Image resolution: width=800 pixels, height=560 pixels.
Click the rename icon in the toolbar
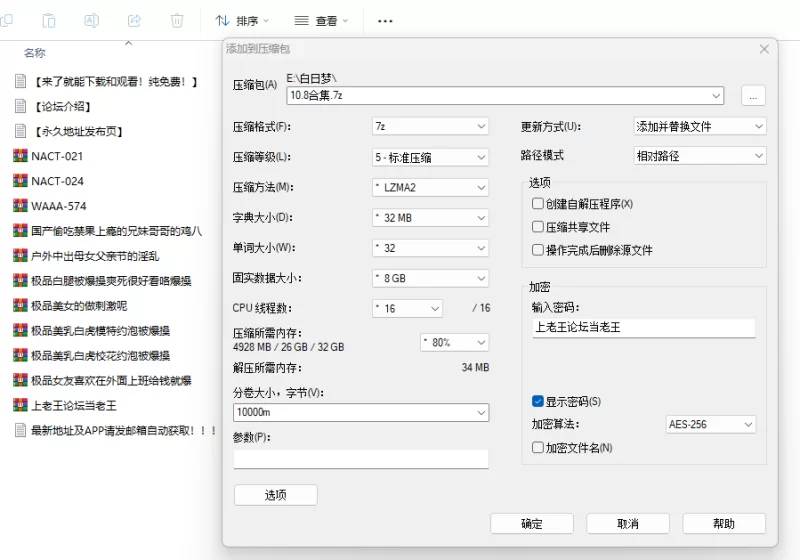pyautogui.click(x=91, y=20)
